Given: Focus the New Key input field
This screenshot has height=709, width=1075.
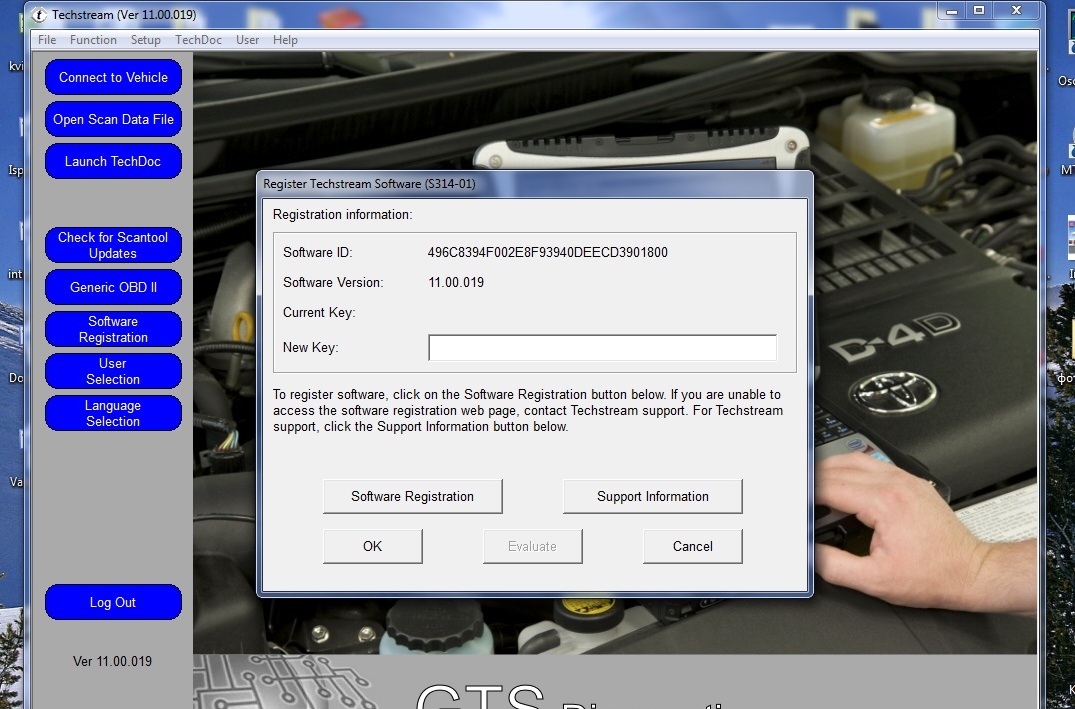Looking at the screenshot, I should tap(603, 348).
